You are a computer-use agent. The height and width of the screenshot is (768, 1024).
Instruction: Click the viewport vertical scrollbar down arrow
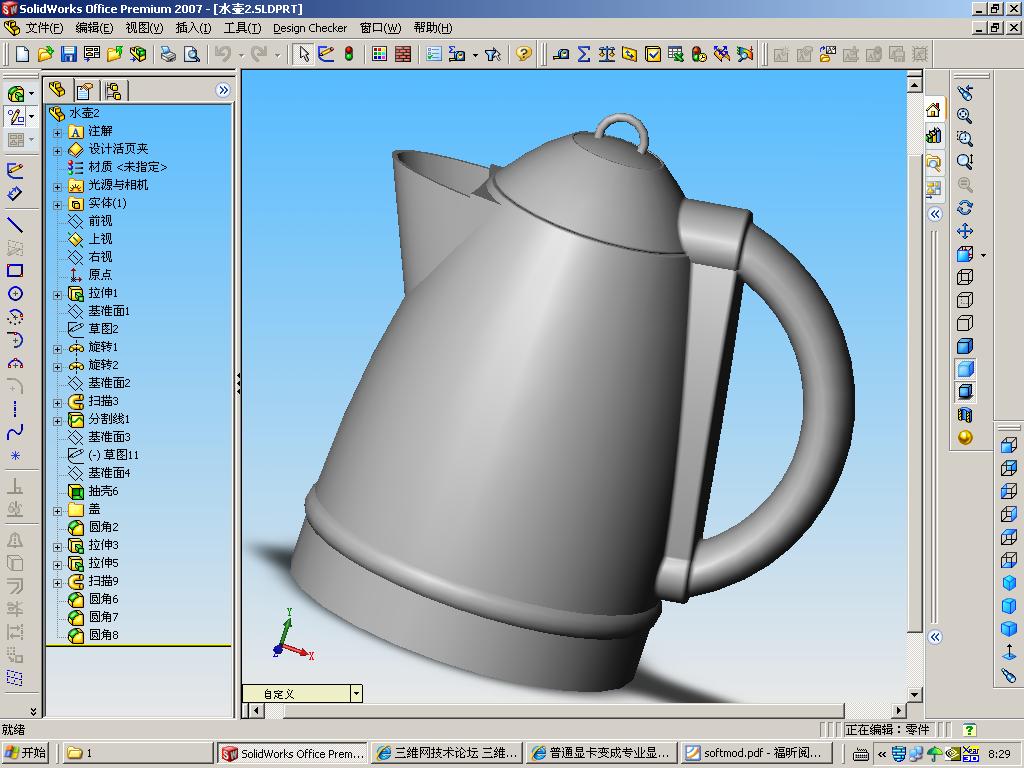point(914,695)
